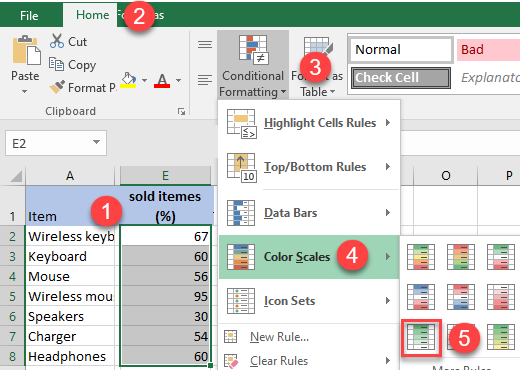Apply the Normal cell style
Image resolution: width=520 pixels, height=370 pixels.
401,50
